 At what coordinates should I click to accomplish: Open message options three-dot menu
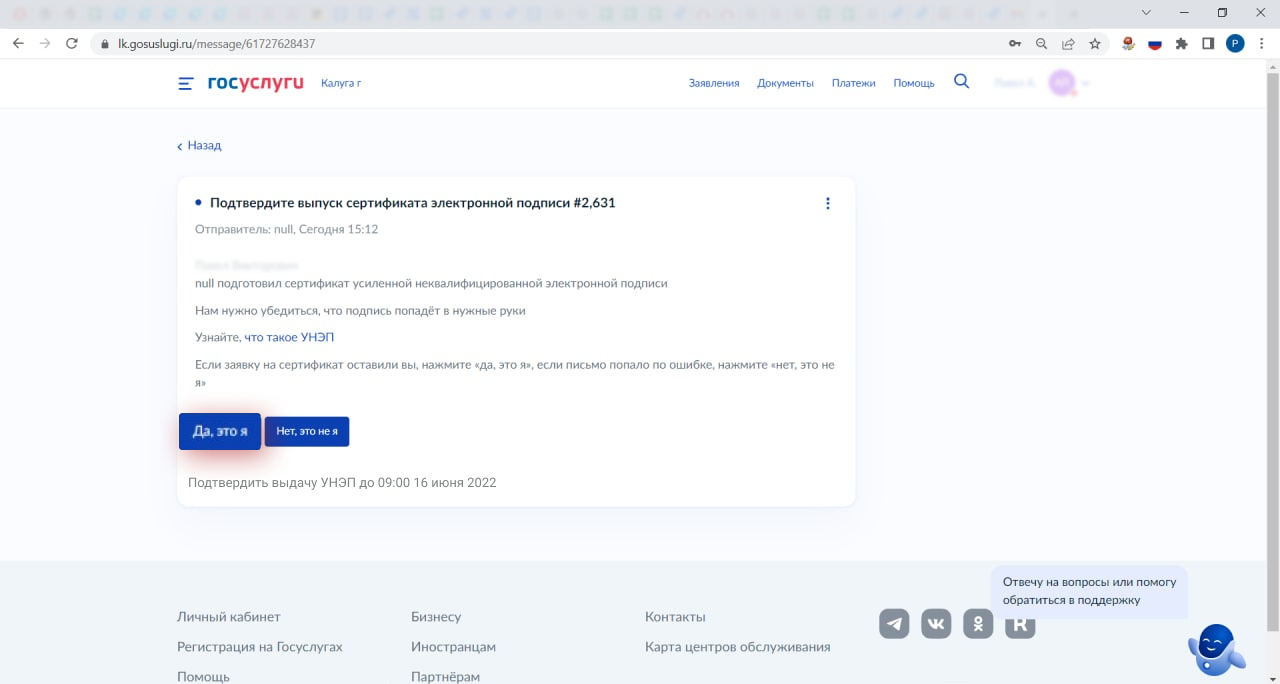click(827, 203)
